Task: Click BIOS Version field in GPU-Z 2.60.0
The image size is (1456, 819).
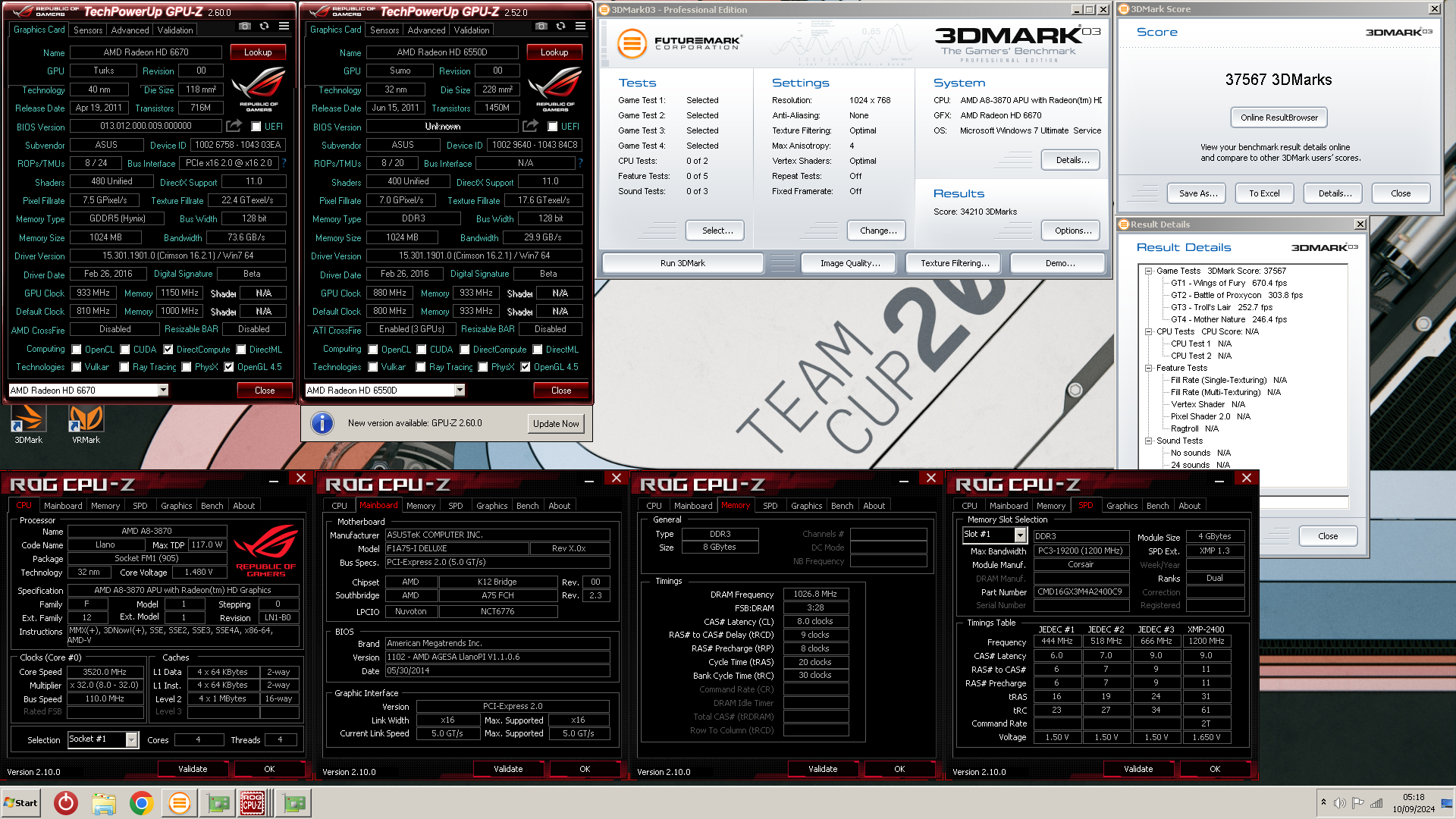Action: pos(146,126)
